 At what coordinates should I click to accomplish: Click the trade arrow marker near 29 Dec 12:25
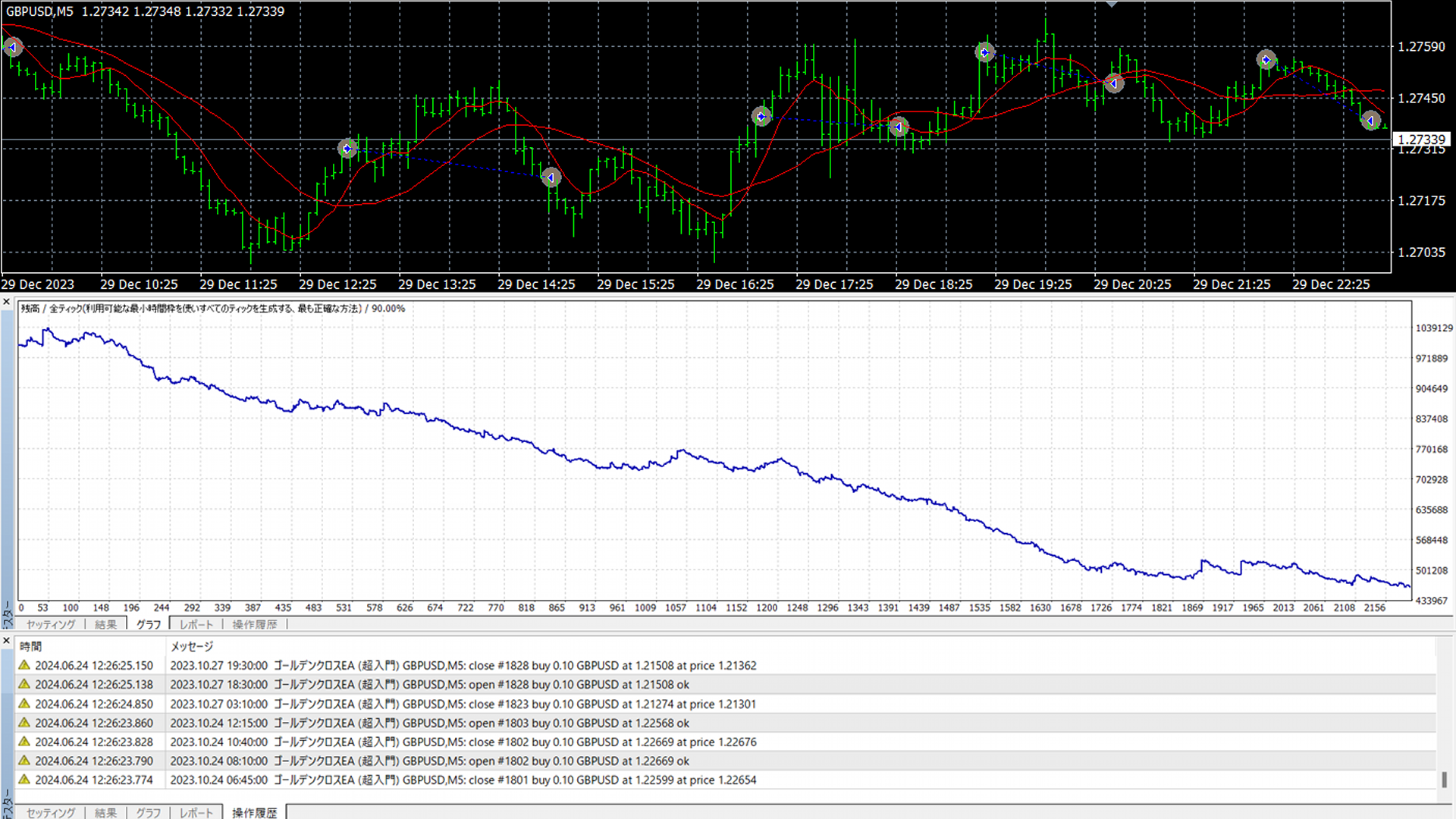(347, 149)
